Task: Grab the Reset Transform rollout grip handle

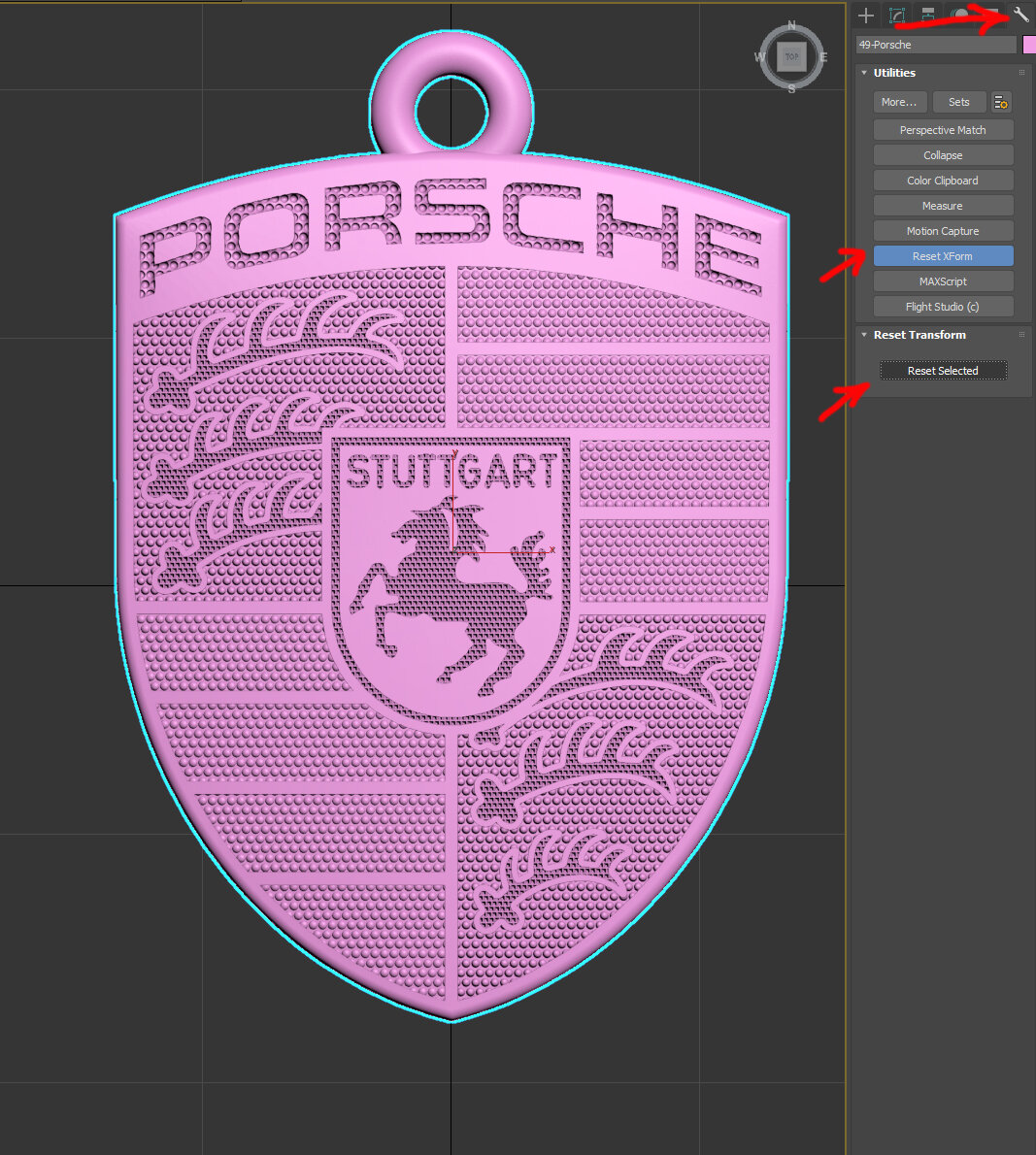Action: click(1022, 335)
